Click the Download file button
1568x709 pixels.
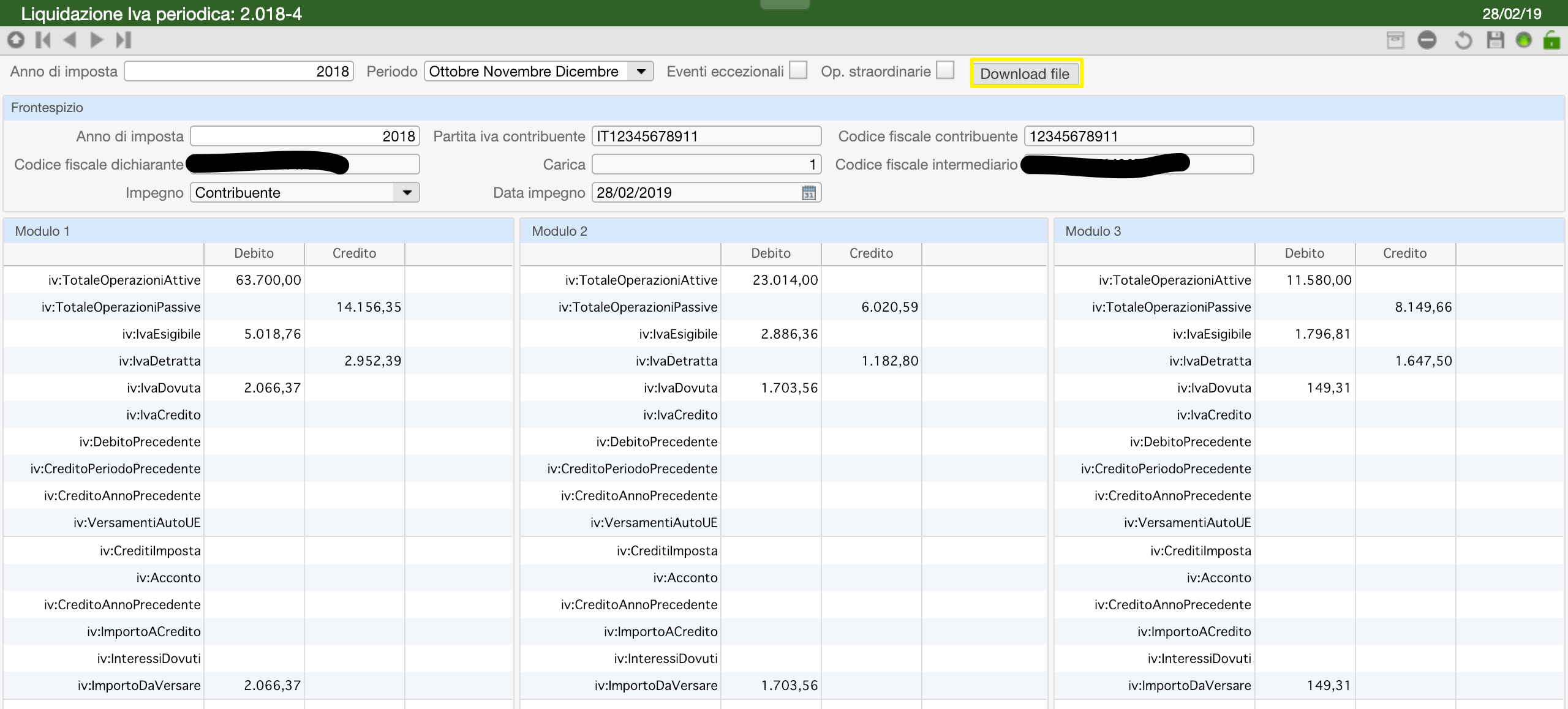[1025, 73]
